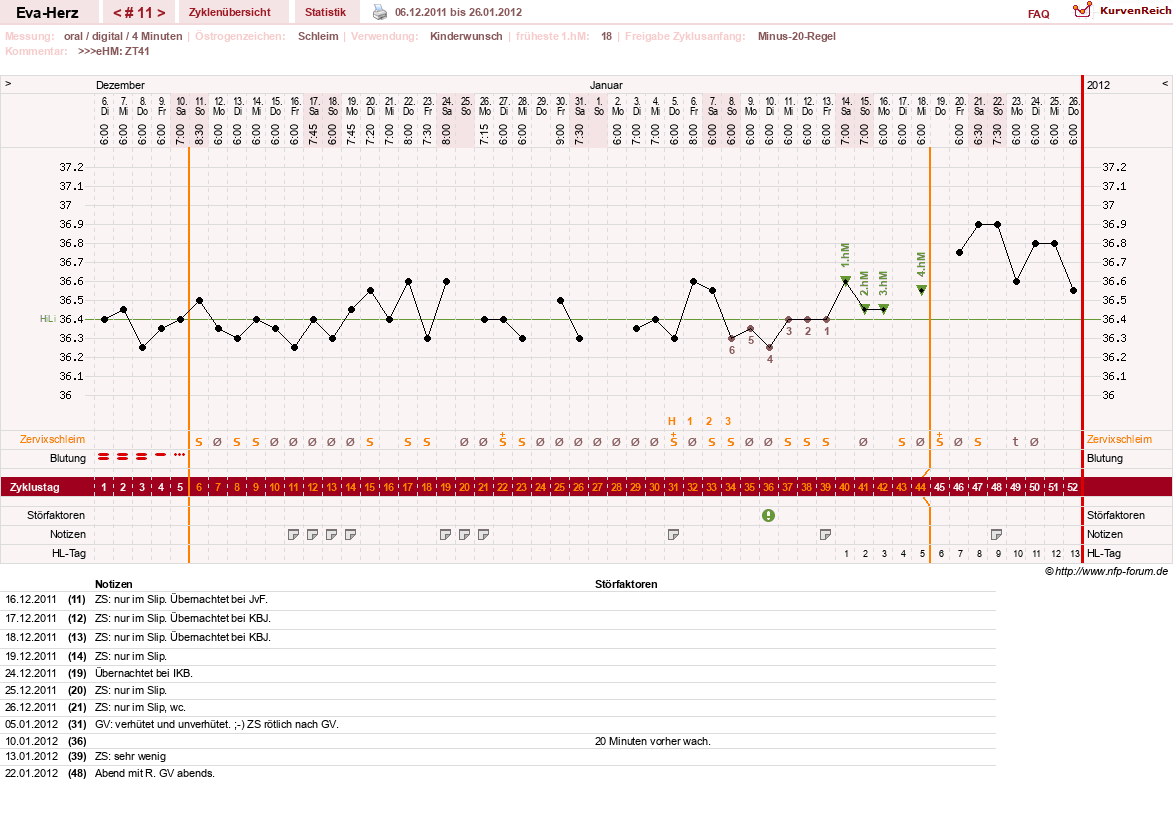The image size is (1173, 823).
Task: Click the bleeding mark on cycle day 1
Action: click(104, 456)
